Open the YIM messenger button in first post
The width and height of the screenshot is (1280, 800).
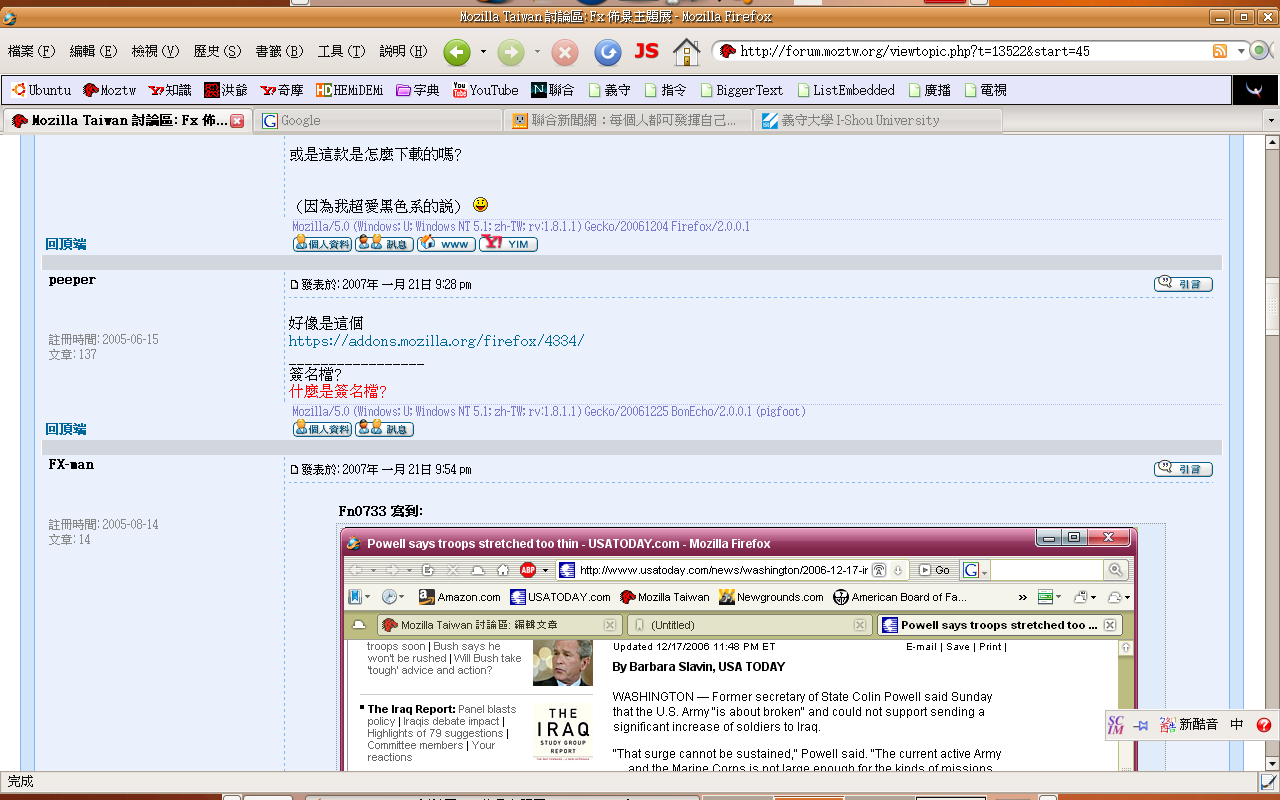[508, 244]
